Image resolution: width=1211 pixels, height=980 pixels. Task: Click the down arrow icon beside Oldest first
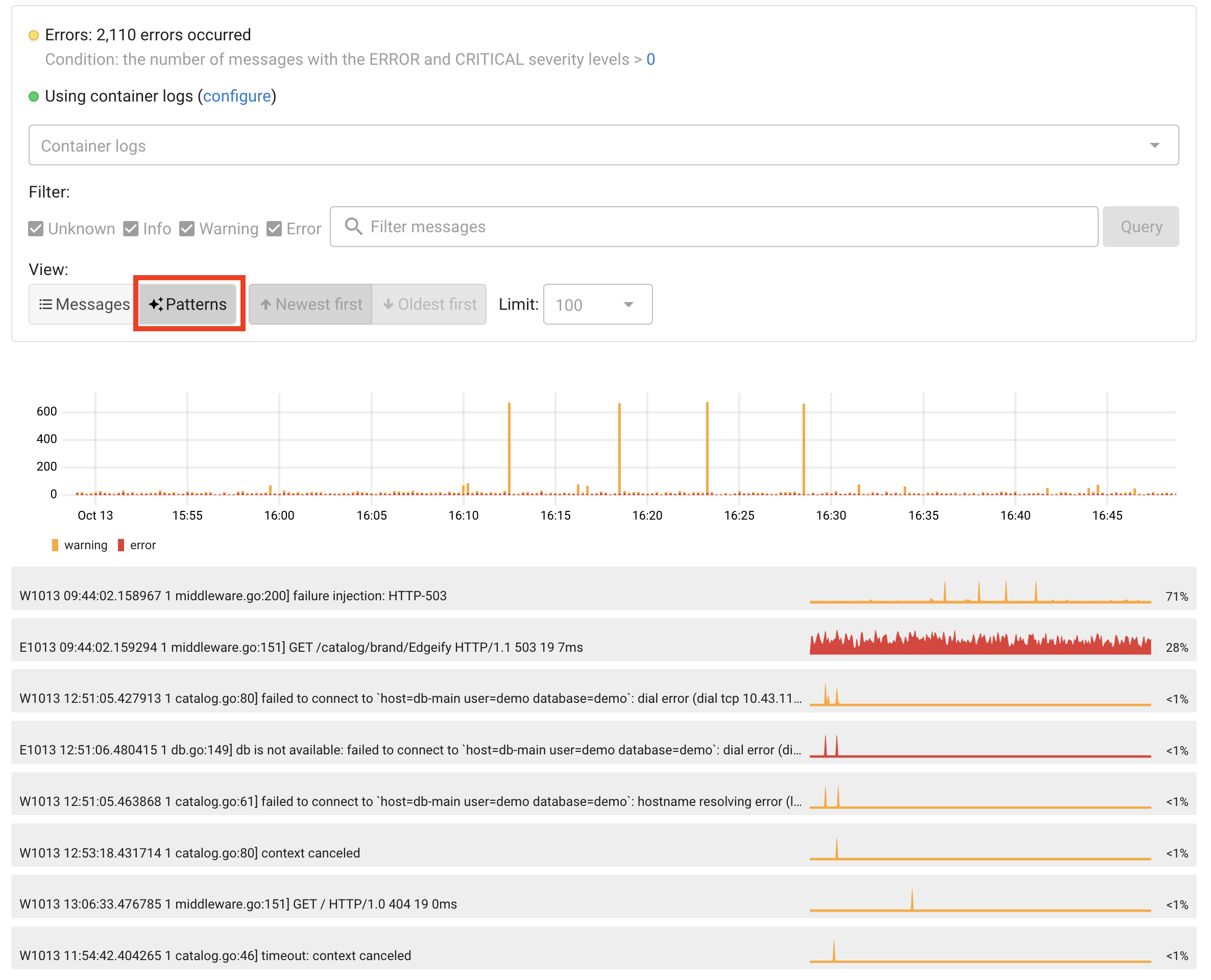[389, 304]
